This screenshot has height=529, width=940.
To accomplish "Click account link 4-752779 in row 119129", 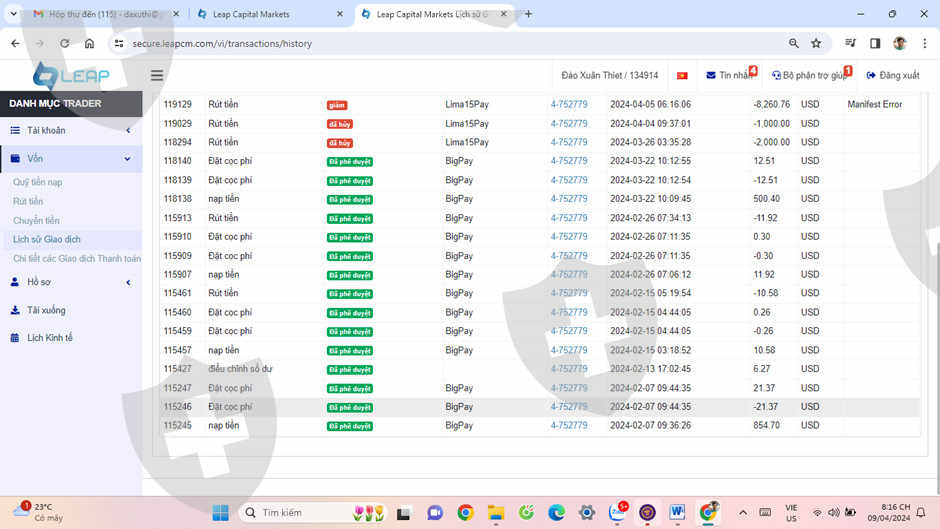I will click(569, 105).
